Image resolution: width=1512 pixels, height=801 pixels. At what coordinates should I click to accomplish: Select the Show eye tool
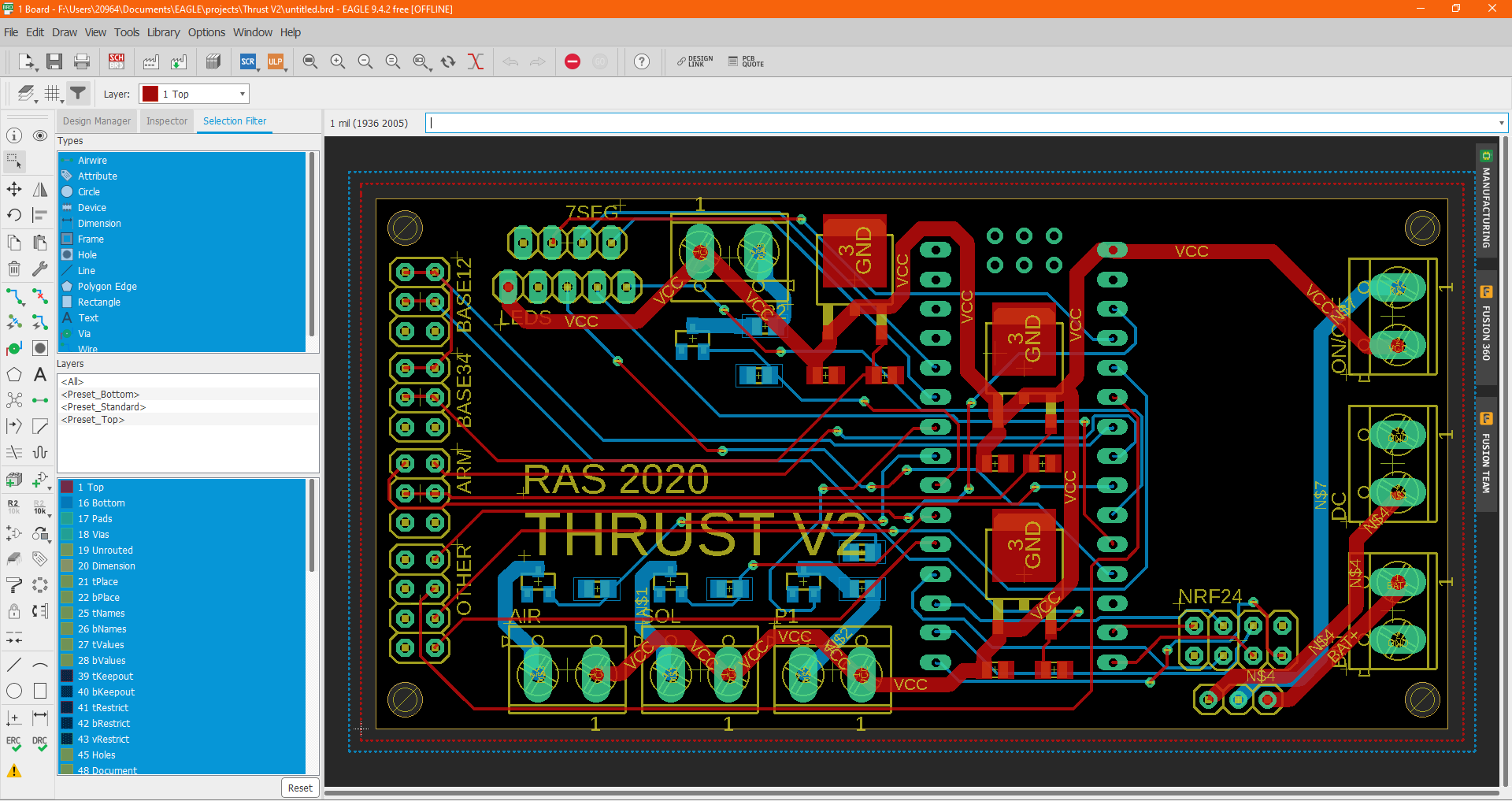[x=40, y=135]
